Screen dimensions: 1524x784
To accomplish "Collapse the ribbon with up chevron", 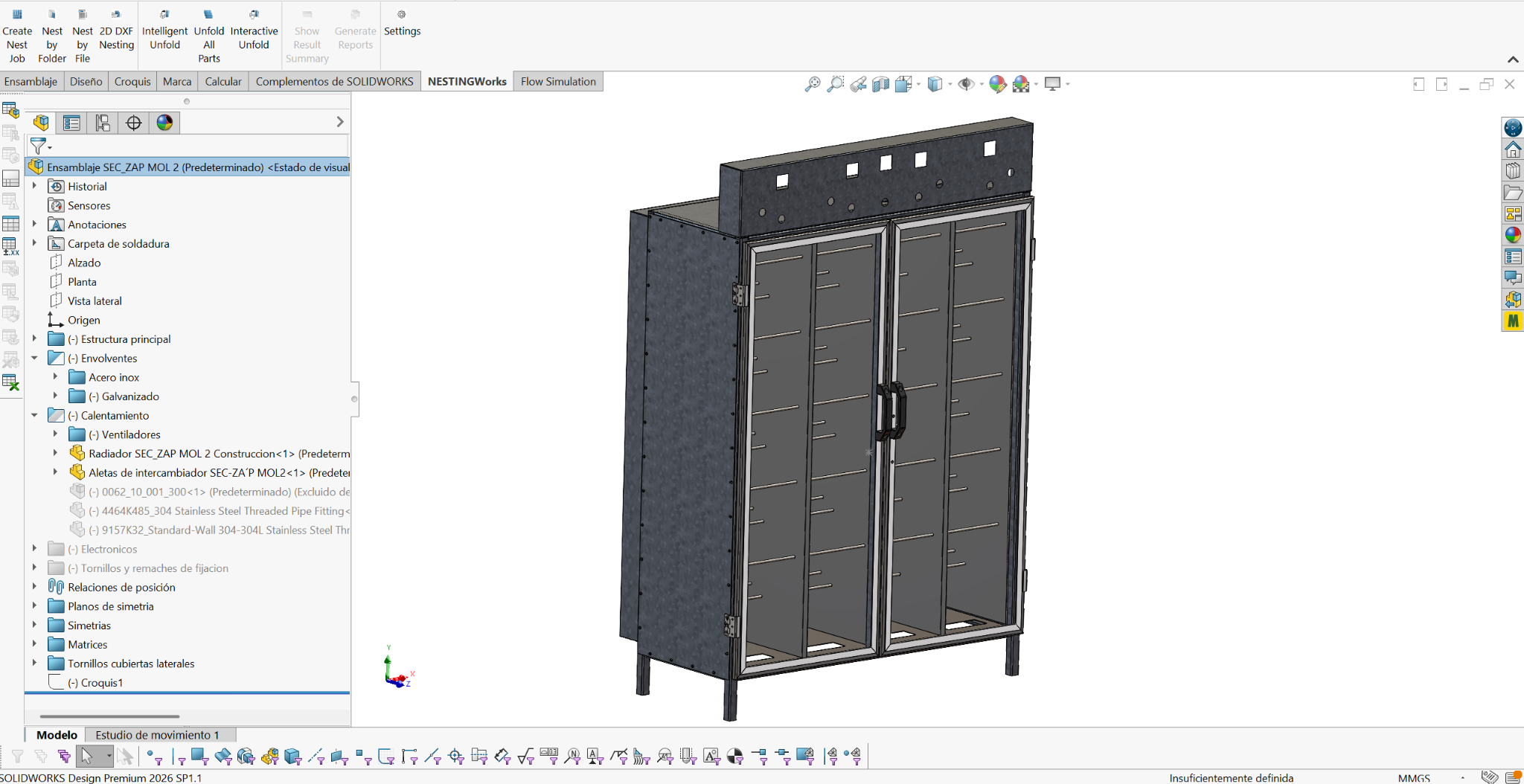I will (1513, 60).
